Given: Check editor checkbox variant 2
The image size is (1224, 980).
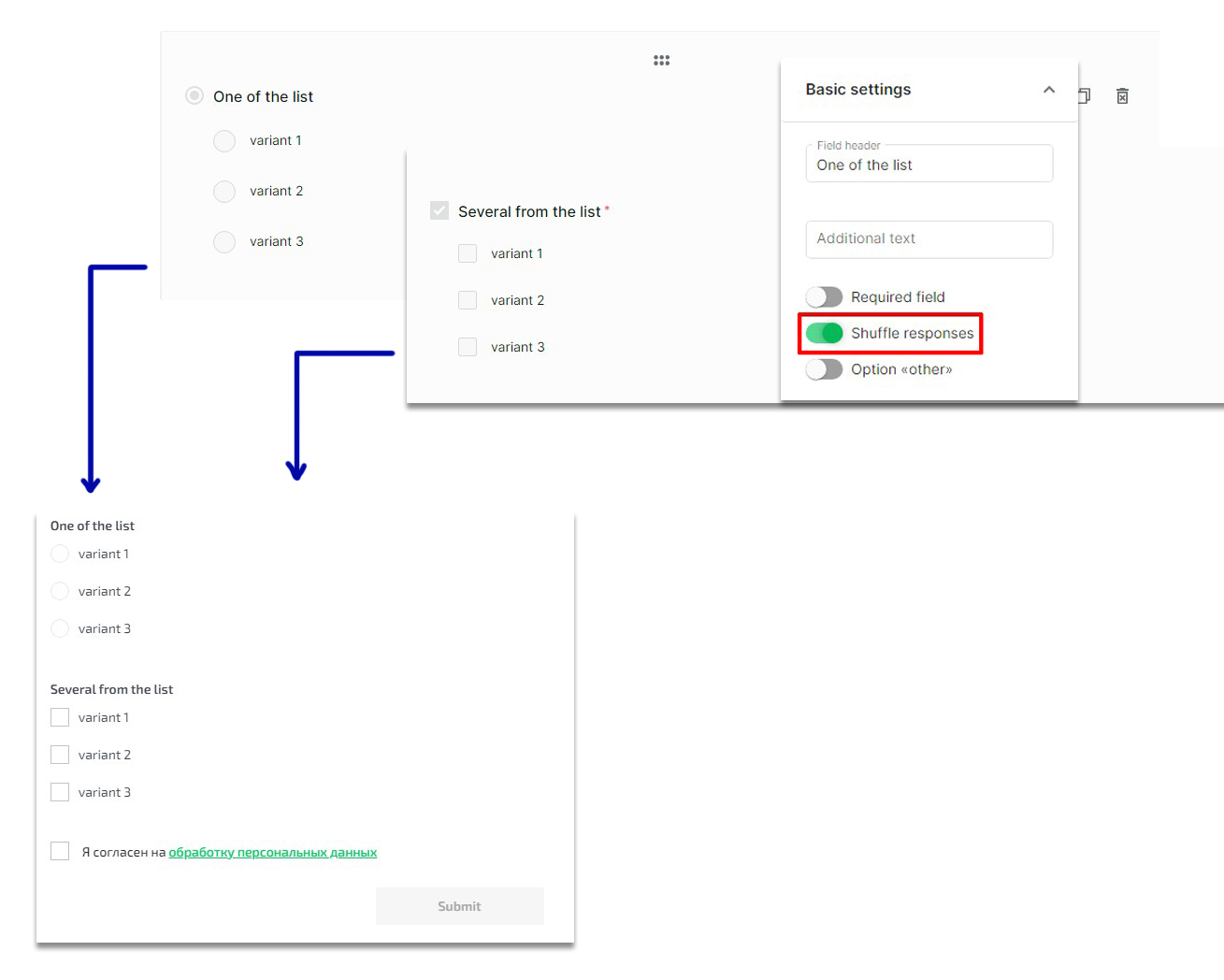Looking at the screenshot, I should [x=468, y=300].
